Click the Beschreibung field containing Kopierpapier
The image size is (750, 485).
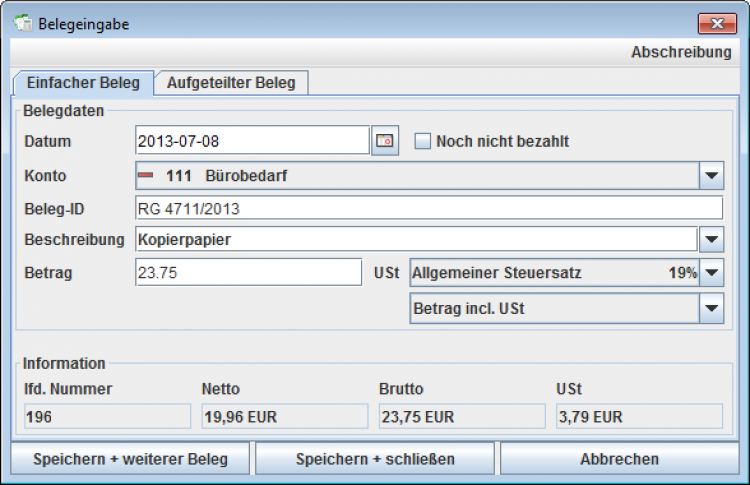click(x=415, y=240)
